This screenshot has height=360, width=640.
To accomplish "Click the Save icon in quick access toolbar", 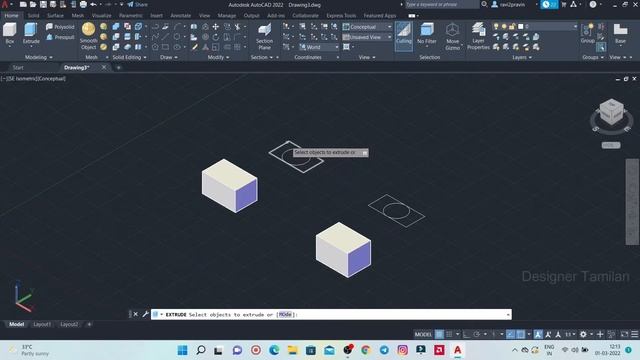I will pyautogui.click(x=43, y=4).
